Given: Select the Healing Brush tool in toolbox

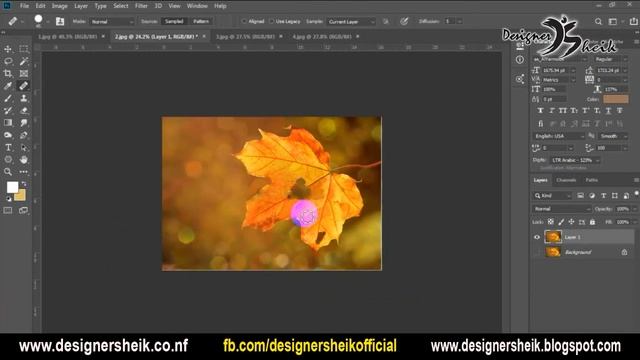Looking at the screenshot, I should (x=24, y=86).
